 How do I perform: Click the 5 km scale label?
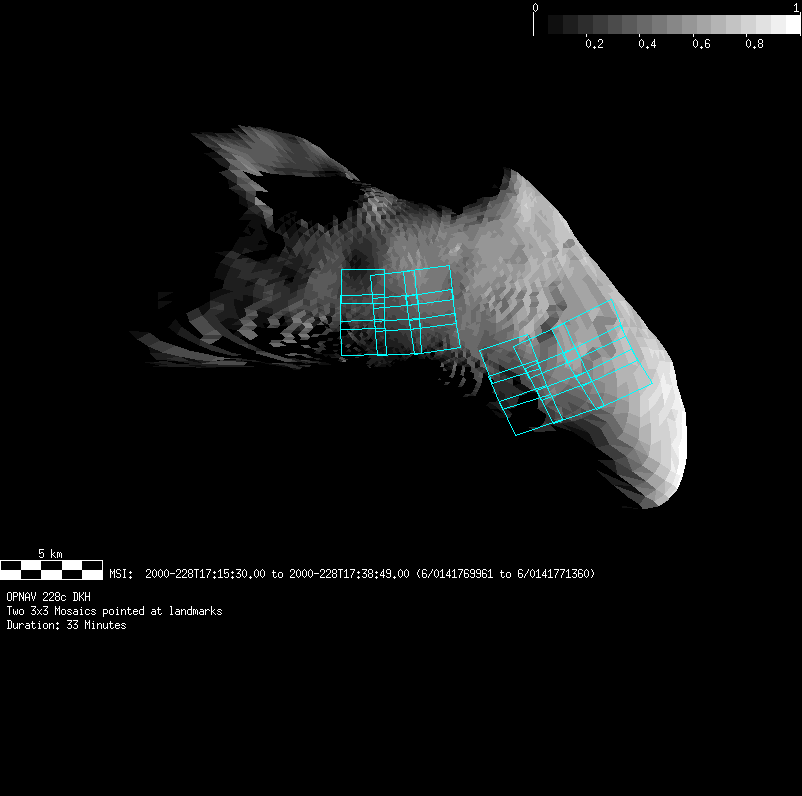pos(50,553)
